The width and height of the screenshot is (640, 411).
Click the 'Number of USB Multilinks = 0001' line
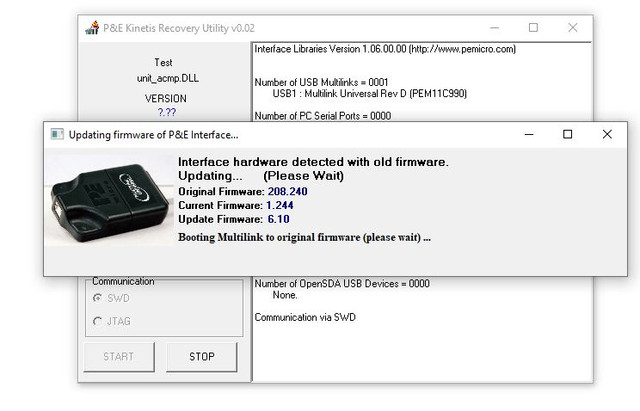321,82
